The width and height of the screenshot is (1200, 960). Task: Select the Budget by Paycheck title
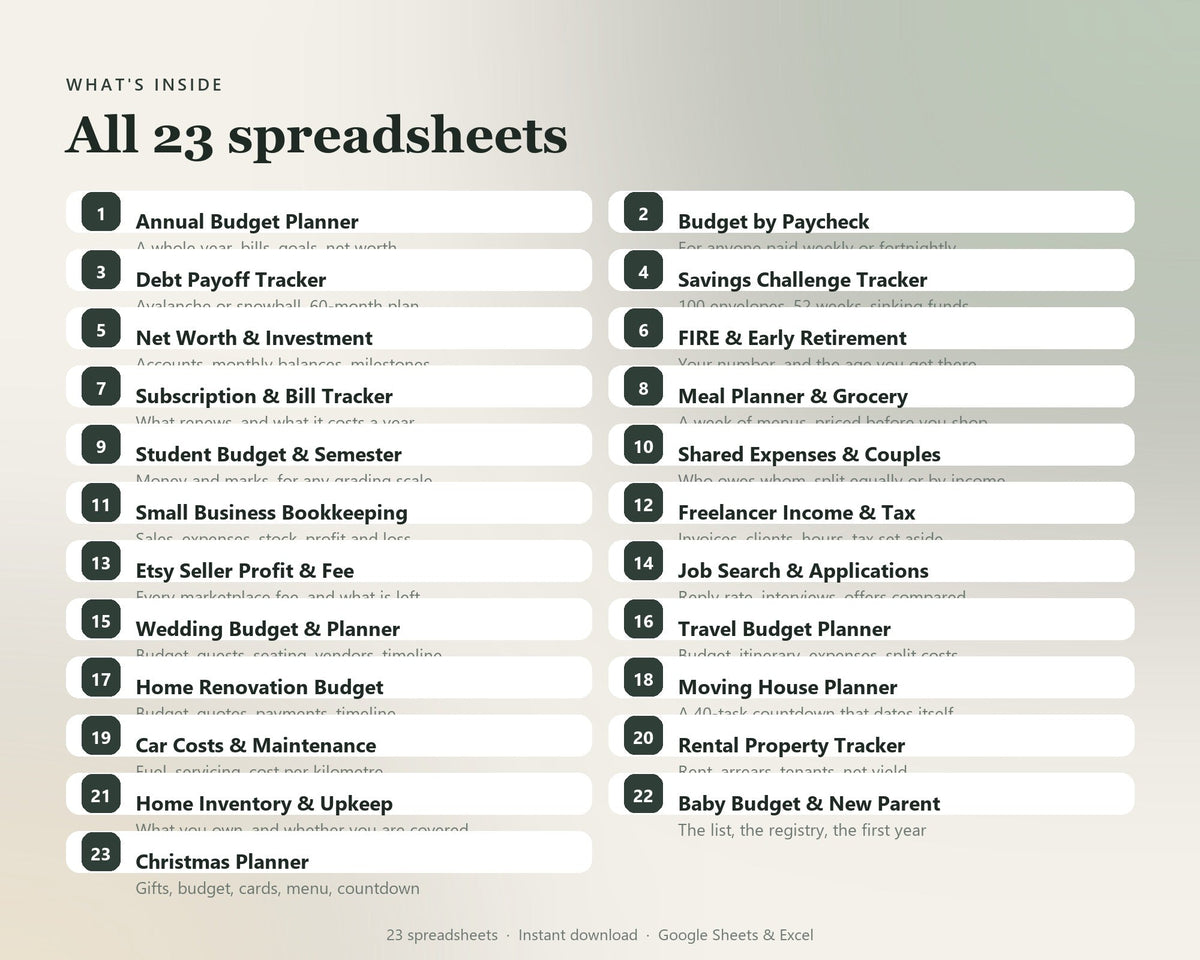[x=774, y=222]
